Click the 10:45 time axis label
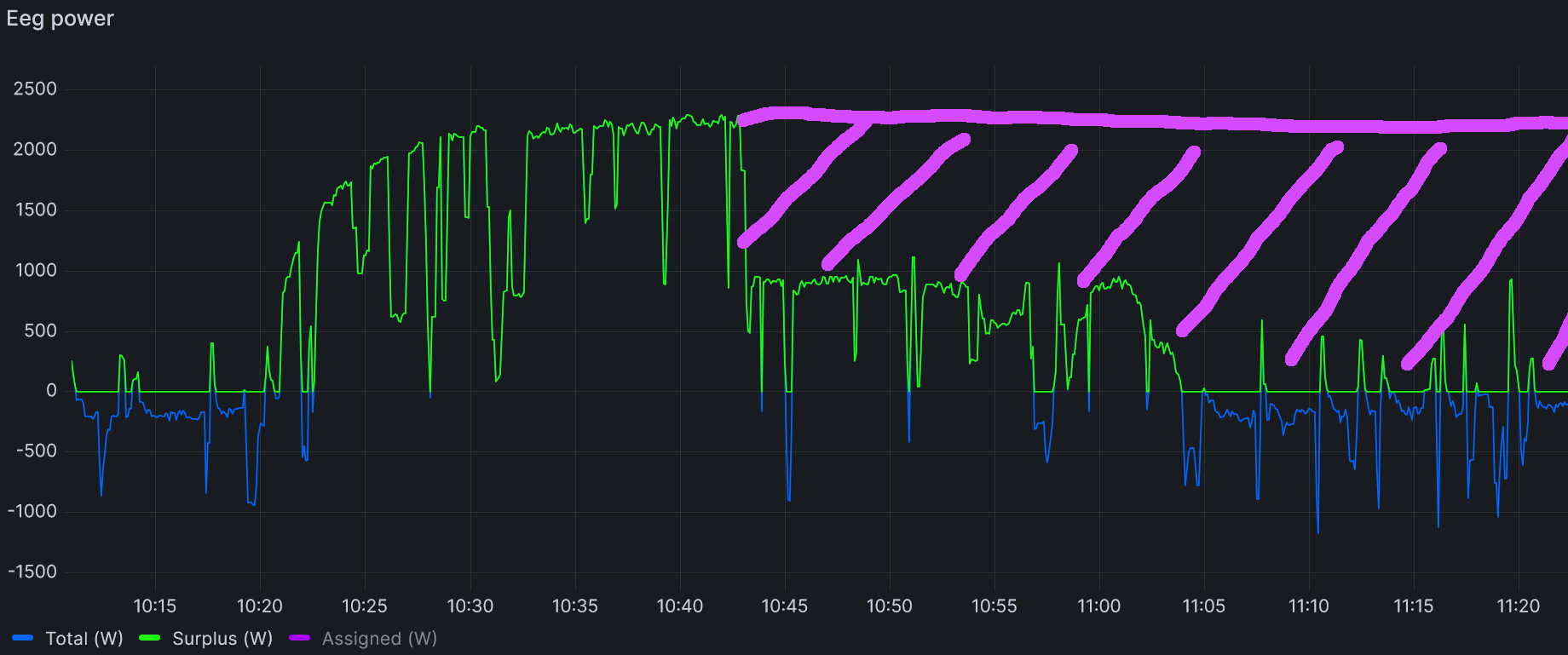 pyautogui.click(x=784, y=606)
